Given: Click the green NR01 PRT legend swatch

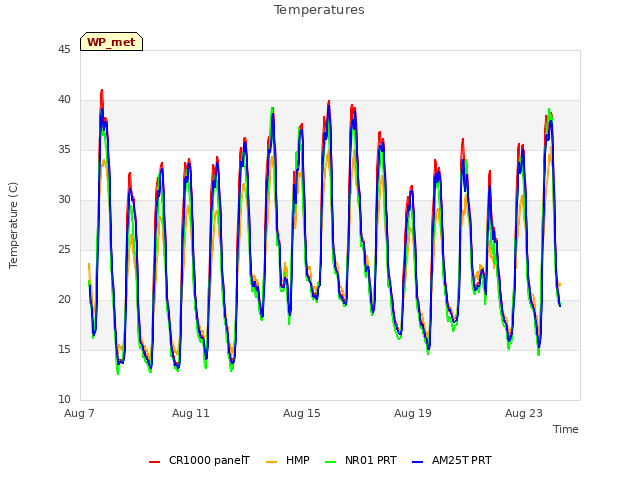Looking at the screenshot, I should [x=331, y=462].
